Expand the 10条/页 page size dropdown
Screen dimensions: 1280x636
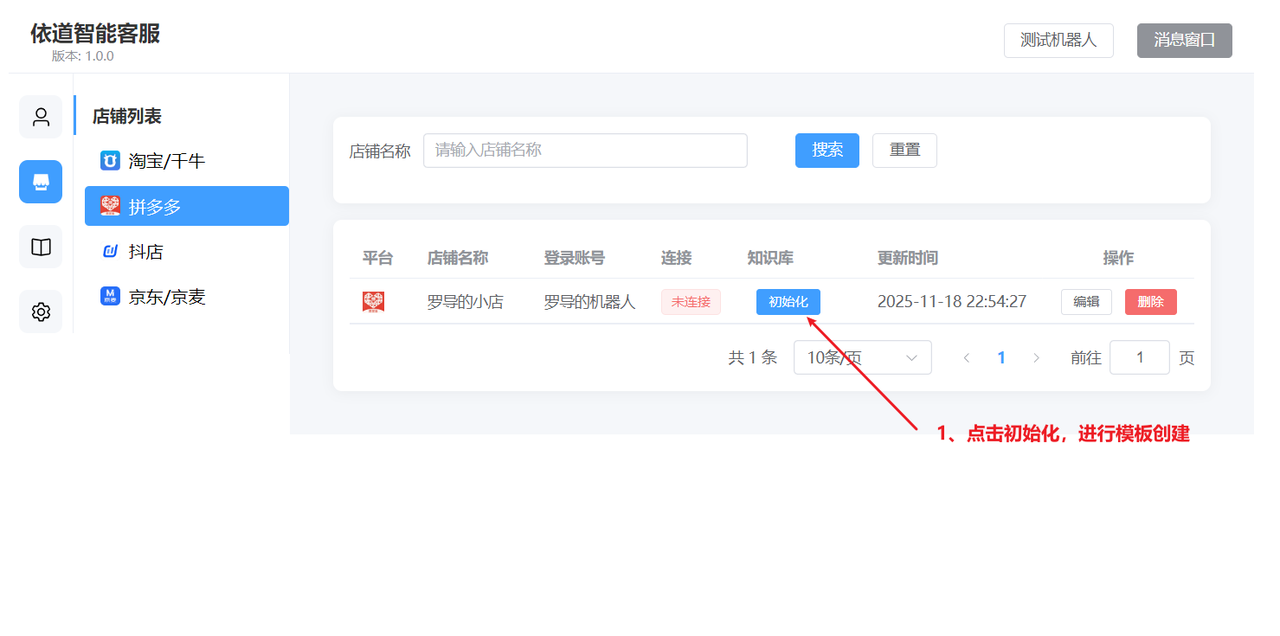tap(862, 358)
